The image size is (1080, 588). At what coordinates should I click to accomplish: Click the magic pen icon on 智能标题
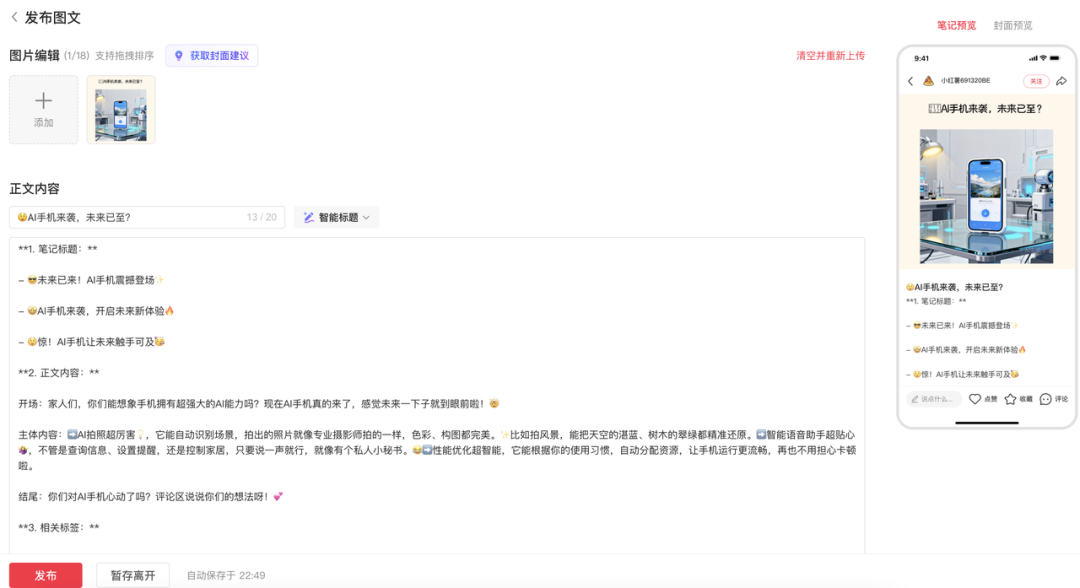point(310,216)
